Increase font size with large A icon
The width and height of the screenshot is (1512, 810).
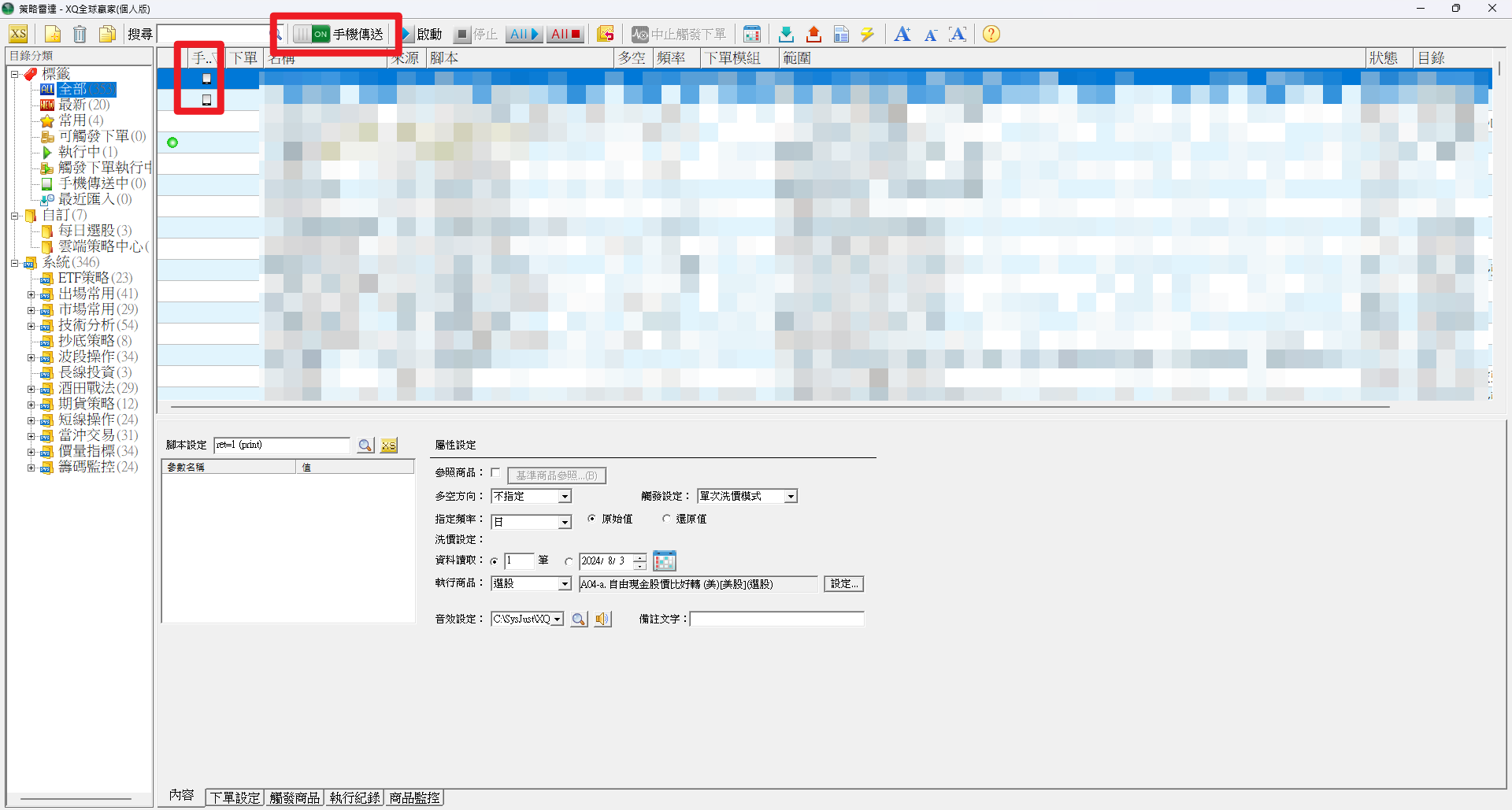coord(902,34)
